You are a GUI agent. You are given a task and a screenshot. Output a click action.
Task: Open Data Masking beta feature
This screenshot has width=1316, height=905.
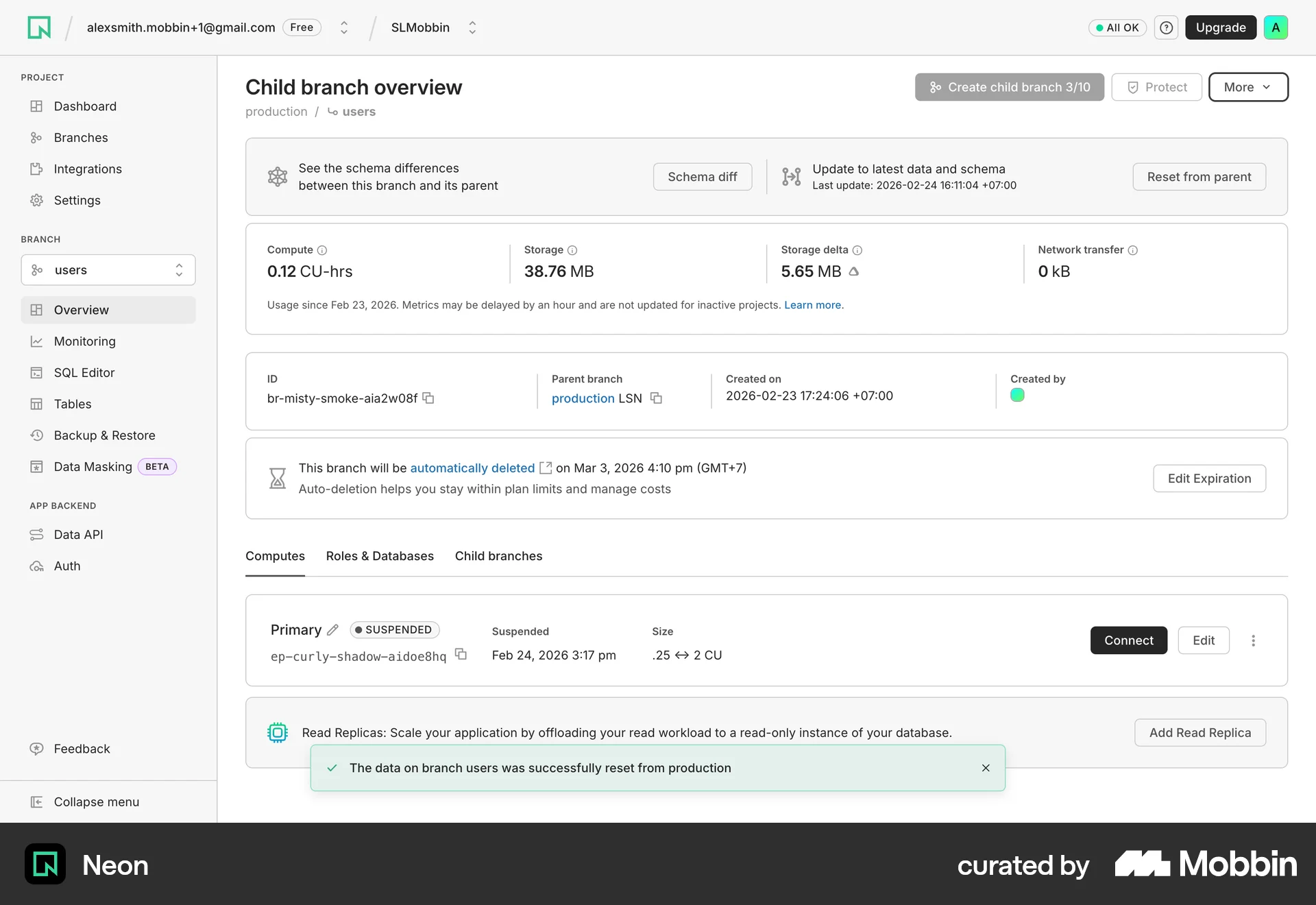pyautogui.click(x=108, y=467)
